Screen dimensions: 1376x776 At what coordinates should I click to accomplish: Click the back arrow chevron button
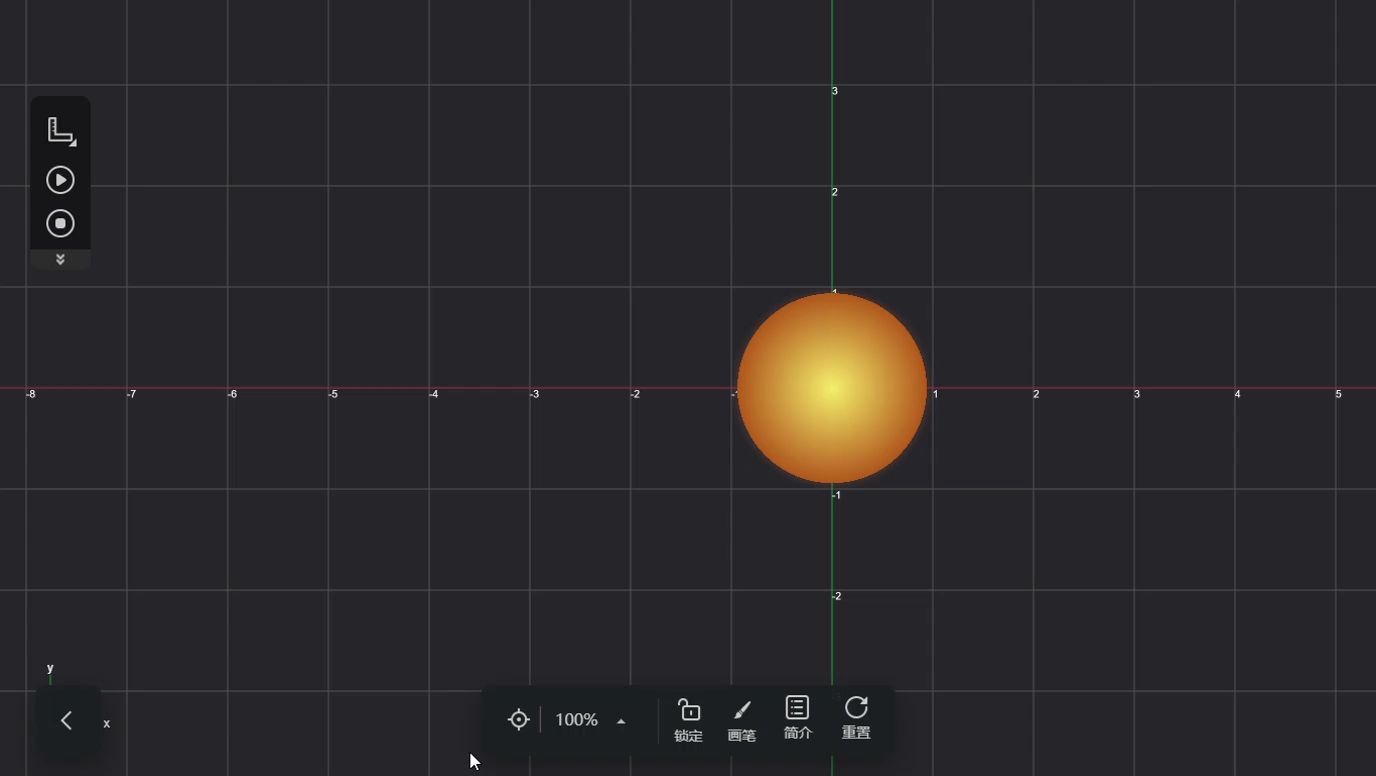(x=67, y=720)
